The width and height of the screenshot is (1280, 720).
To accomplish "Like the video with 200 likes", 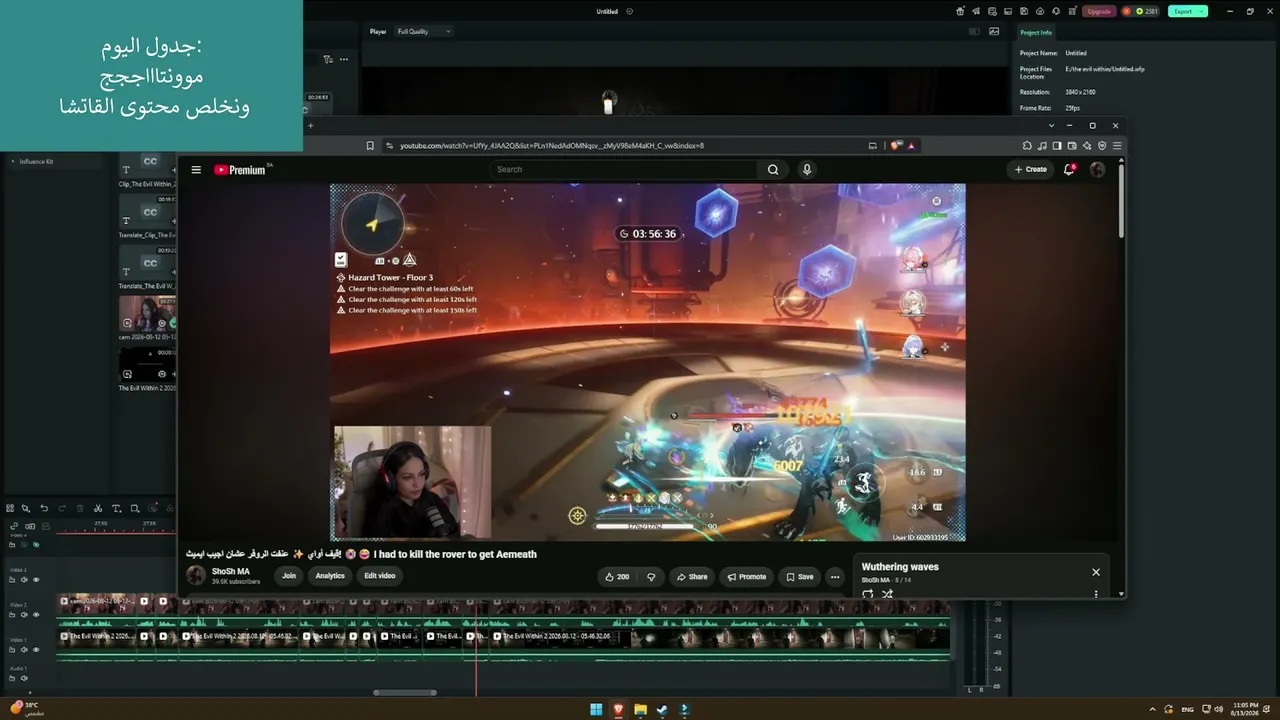I will coord(617,577).
